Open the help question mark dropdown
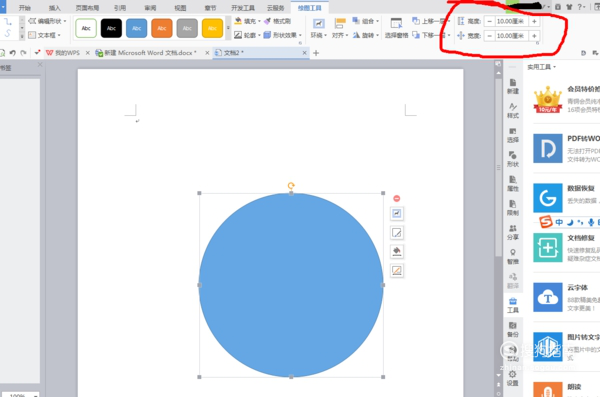Image resolution: width=600 pixels, height=397 pixels. (x=581, y=7)
